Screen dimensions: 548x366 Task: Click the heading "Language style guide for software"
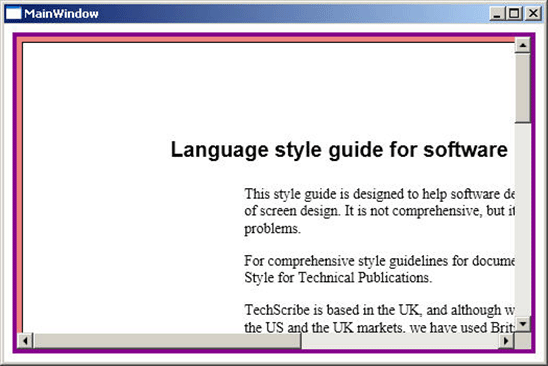(x=339, y=150)
